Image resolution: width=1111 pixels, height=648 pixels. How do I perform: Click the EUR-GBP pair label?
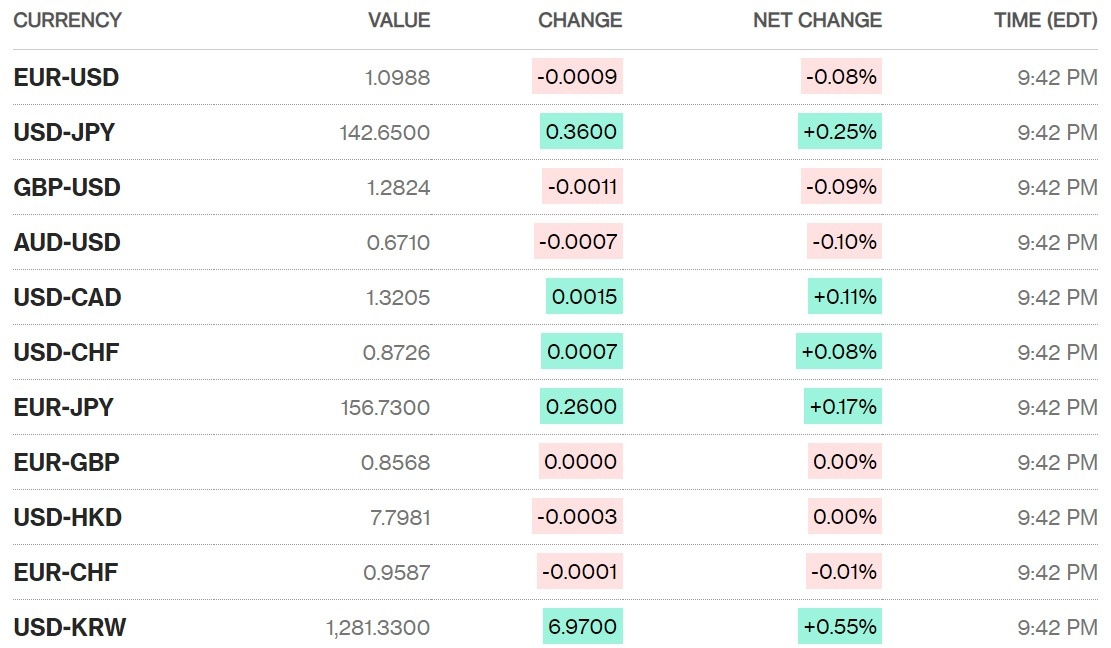tap(66, 462)
